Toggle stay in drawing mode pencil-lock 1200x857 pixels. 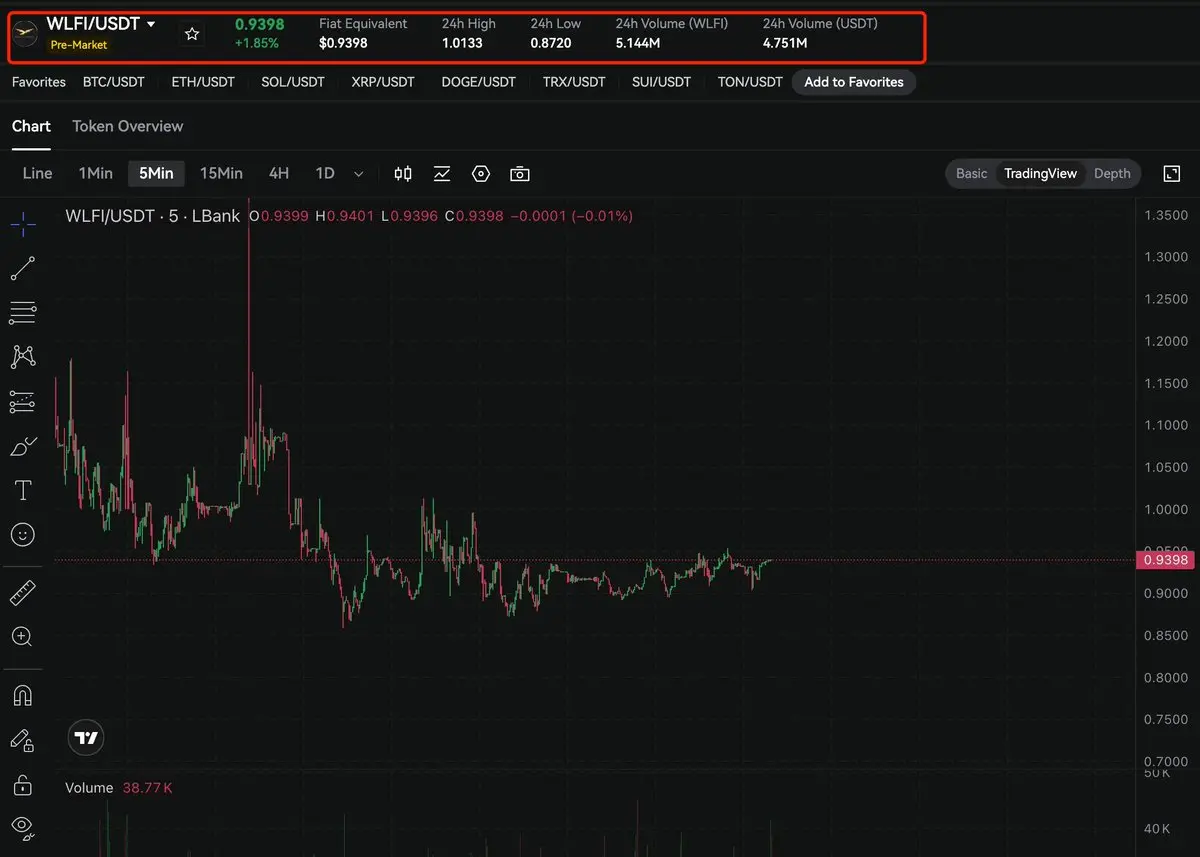click(23, 740)
